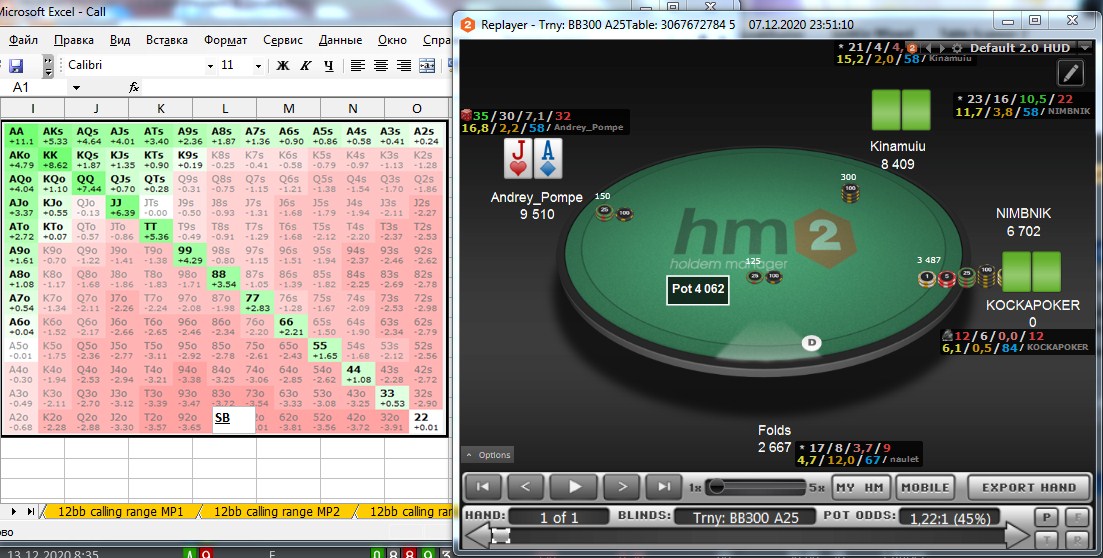Image resolution: width=1103 pixels, height=558 pixels.
Task: Align cell text right in Excel
Action: click(404, 65)
